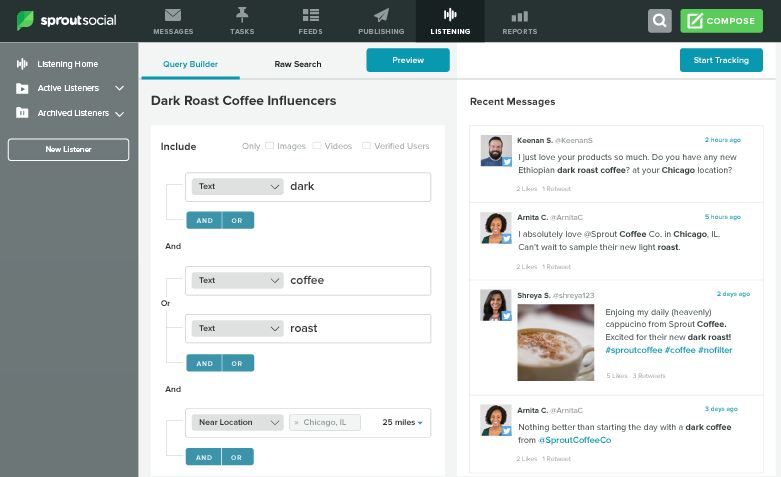This screenshot has height=477, width=781.
Task: Expand the Active Listeners section
Action: click(x=119, y=88)
